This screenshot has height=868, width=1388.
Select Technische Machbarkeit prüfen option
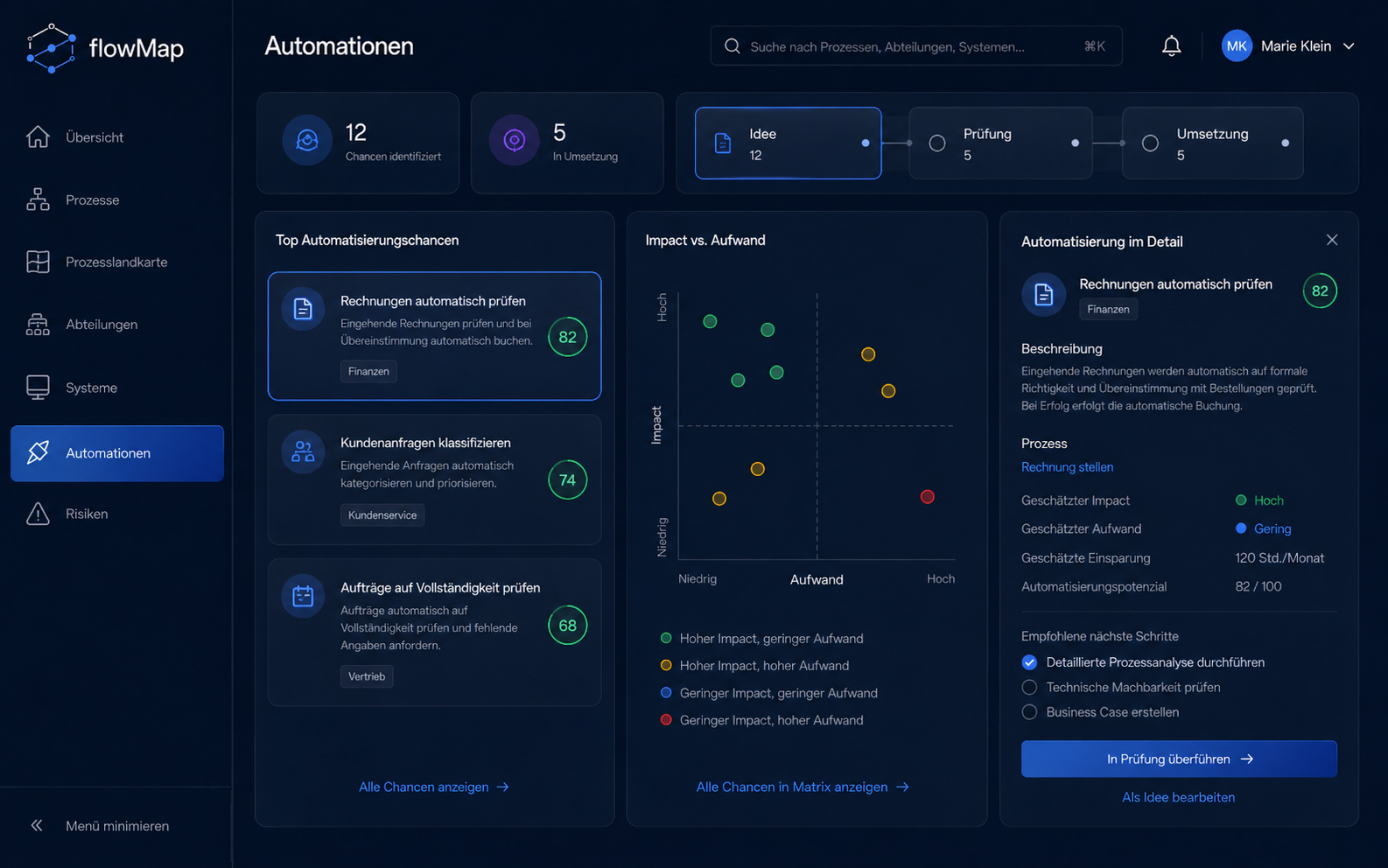[x=1029, y=688]
